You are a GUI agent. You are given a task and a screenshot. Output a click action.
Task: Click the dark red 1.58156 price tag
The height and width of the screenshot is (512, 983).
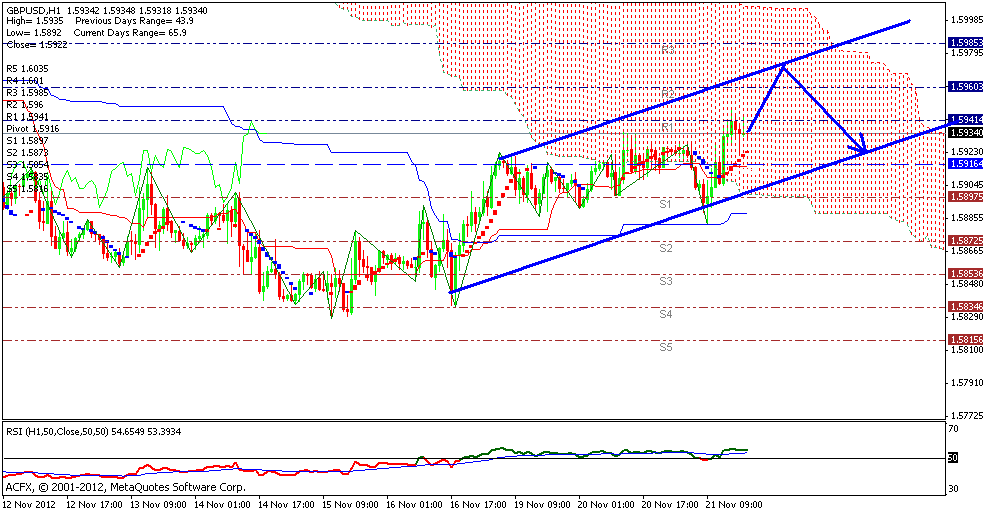965,340
